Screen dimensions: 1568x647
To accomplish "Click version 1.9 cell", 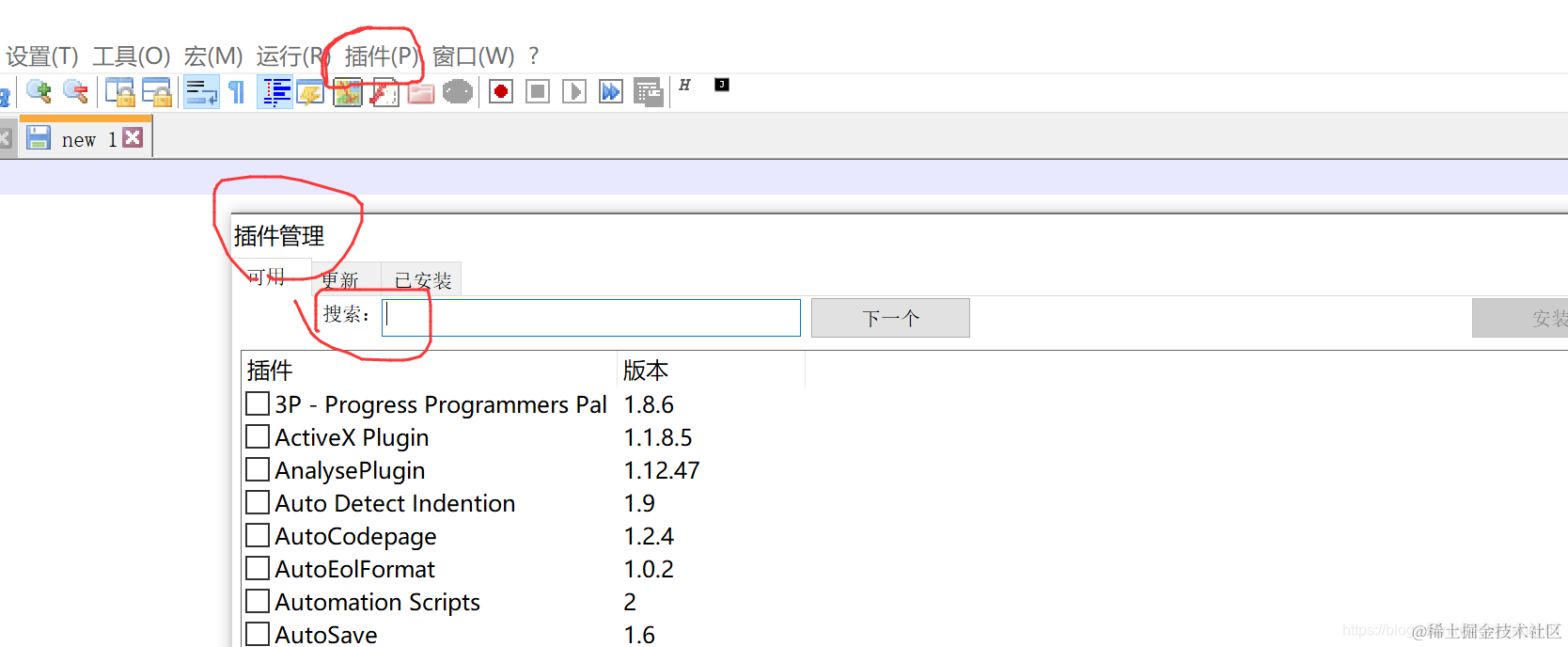I will tap(639, 504).
